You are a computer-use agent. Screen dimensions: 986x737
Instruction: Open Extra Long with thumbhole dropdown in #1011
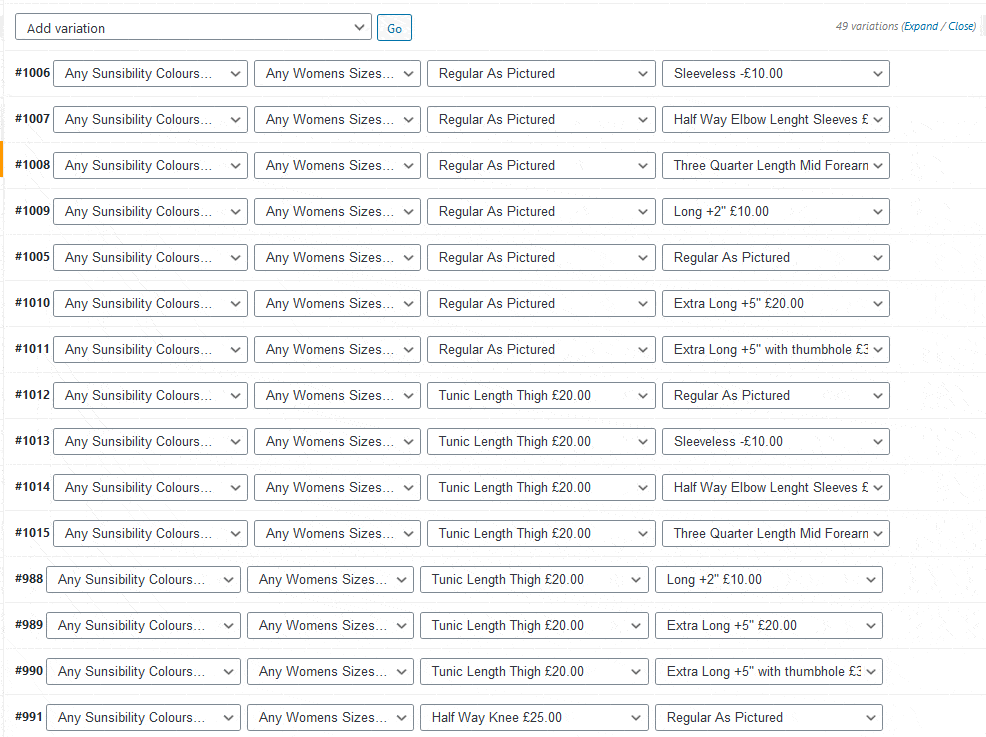[x=775, y=349]
